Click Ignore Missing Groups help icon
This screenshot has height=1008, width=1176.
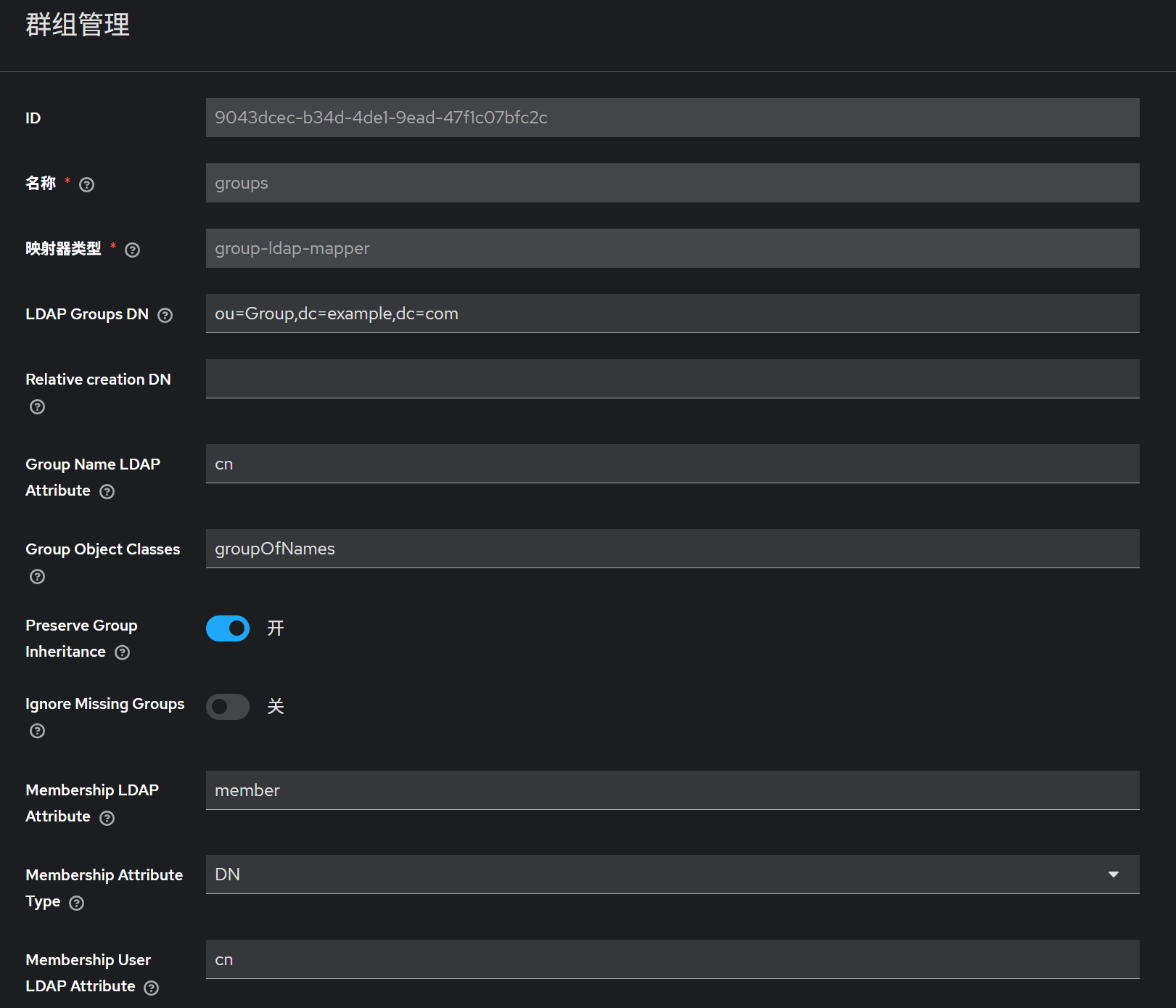37,732
